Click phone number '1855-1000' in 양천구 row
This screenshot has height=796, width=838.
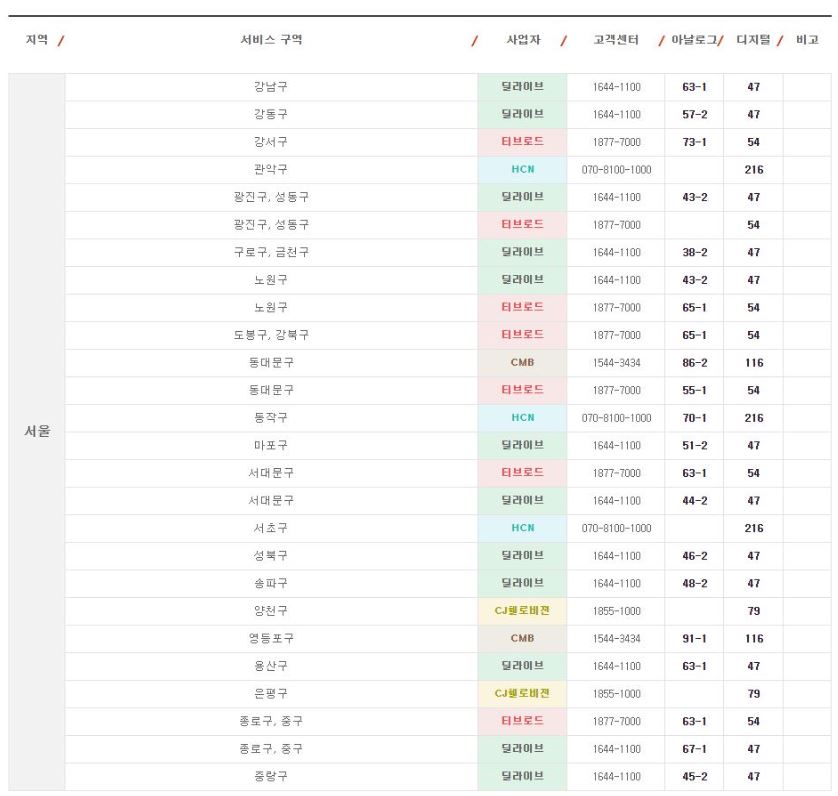point(616,611)
